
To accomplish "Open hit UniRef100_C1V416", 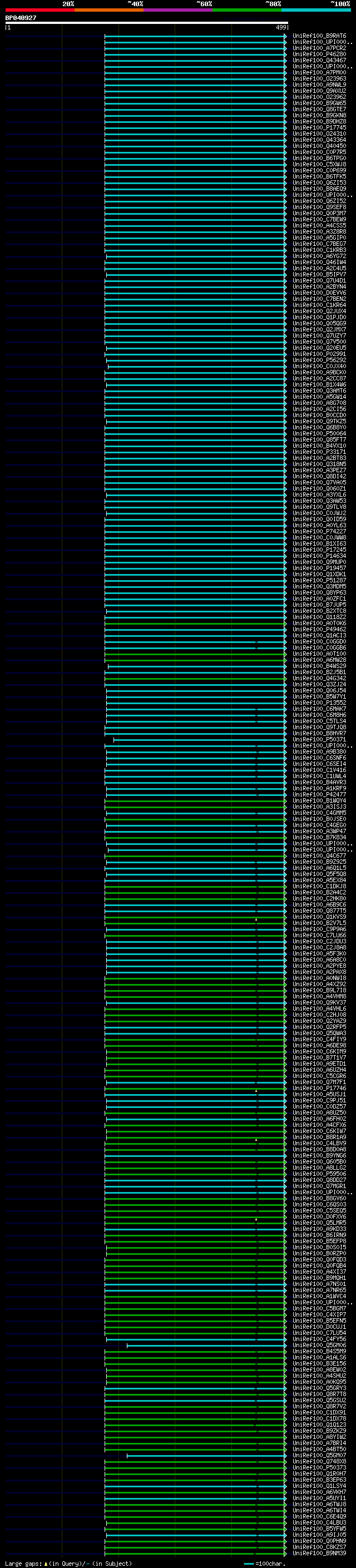I will click(319, 770).
